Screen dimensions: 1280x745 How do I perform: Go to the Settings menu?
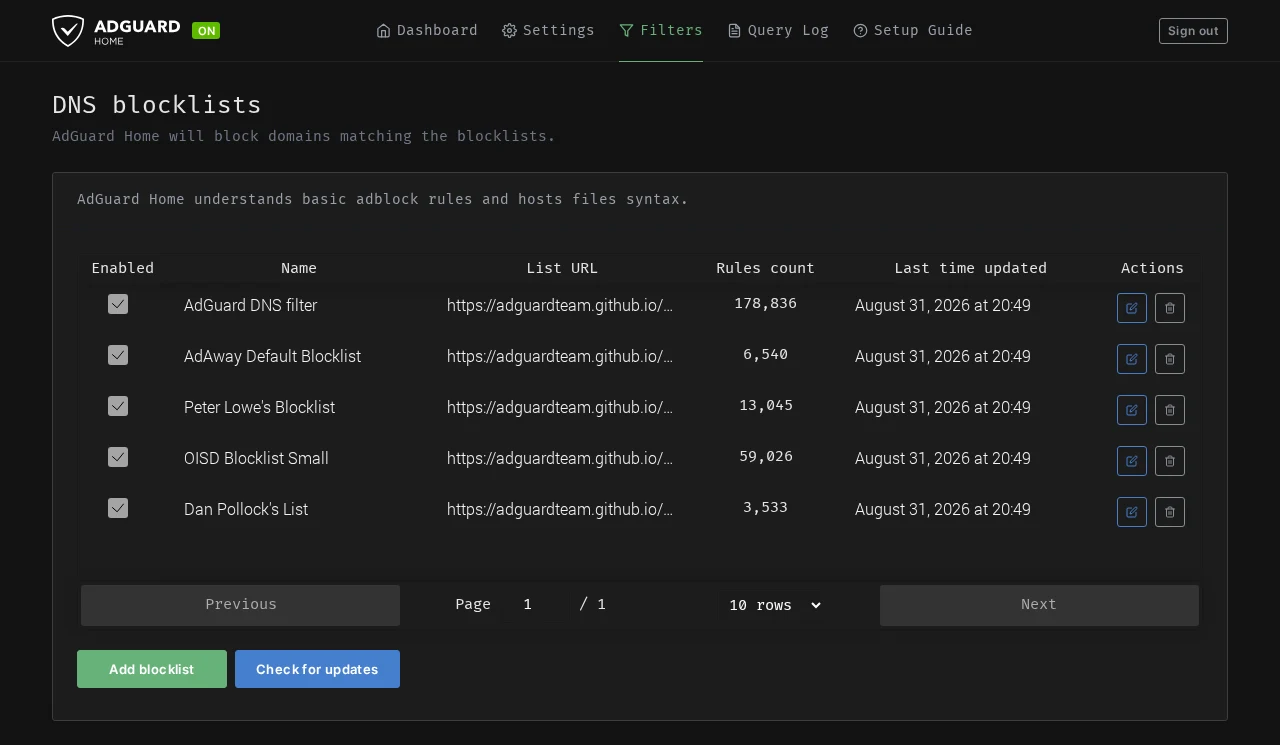548,30
